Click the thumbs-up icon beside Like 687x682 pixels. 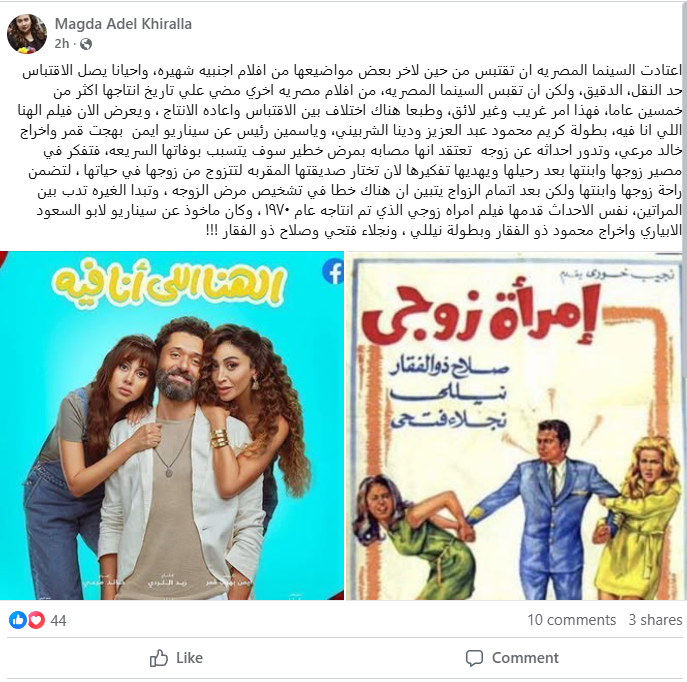point(159,658)
